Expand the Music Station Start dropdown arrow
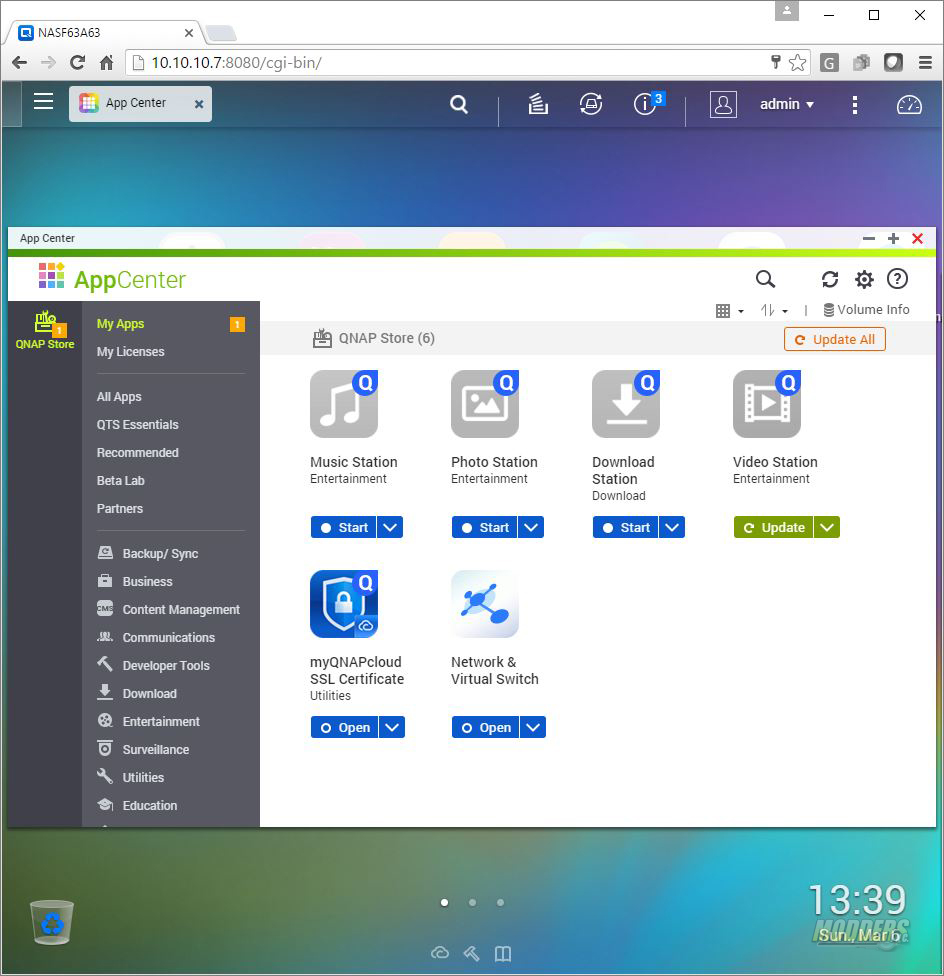 pos(390,527)
